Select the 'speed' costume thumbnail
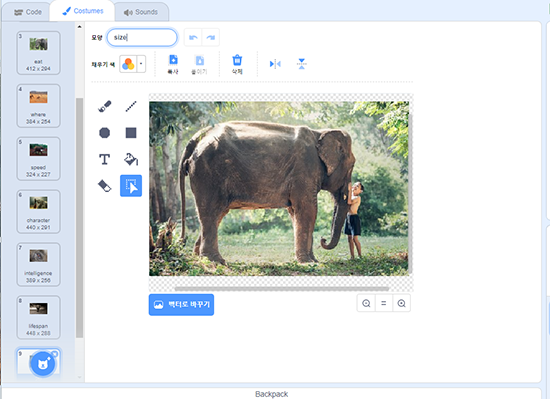This screenshot has height=399, width=550. coord(39,159)
